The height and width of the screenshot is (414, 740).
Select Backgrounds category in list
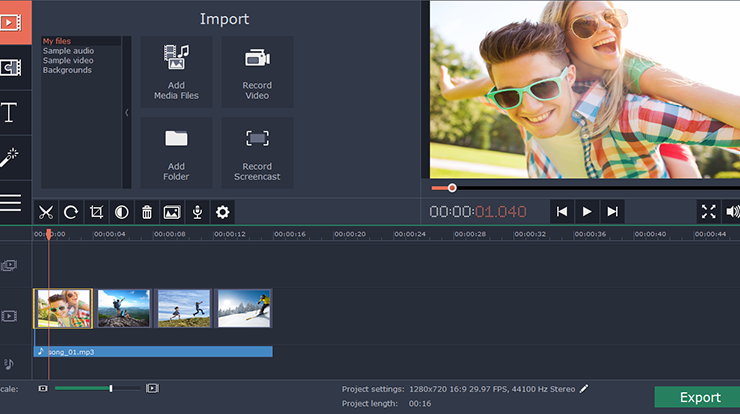pos(67,70)
